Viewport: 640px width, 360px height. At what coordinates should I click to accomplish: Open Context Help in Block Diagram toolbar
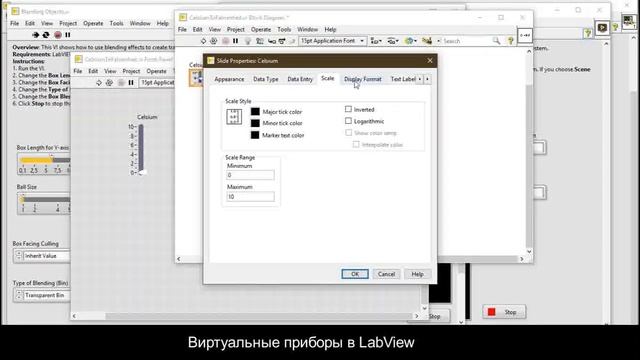point(510,41)
